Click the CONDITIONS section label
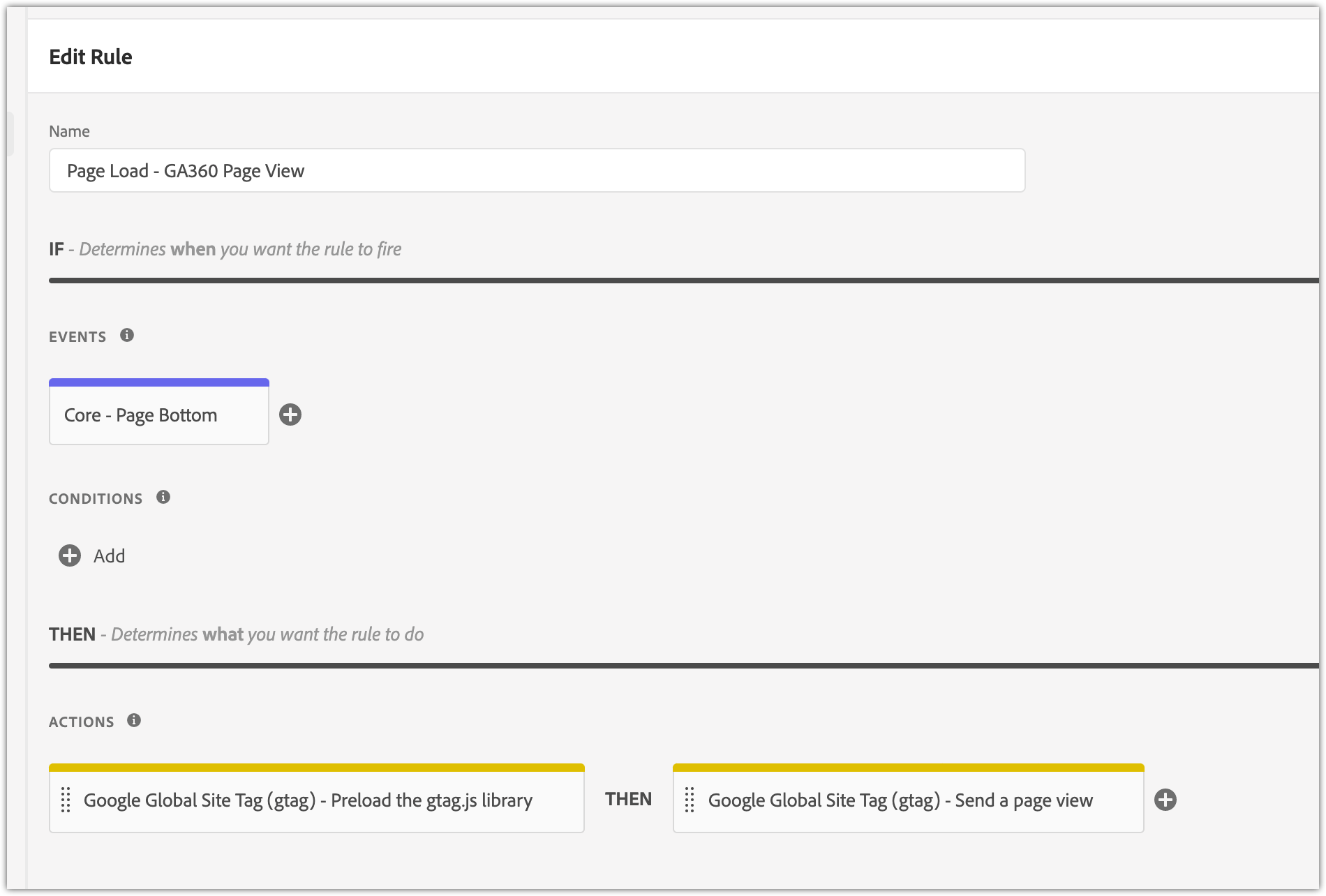This screenshot has height=896, width=1326. [96, 499]
